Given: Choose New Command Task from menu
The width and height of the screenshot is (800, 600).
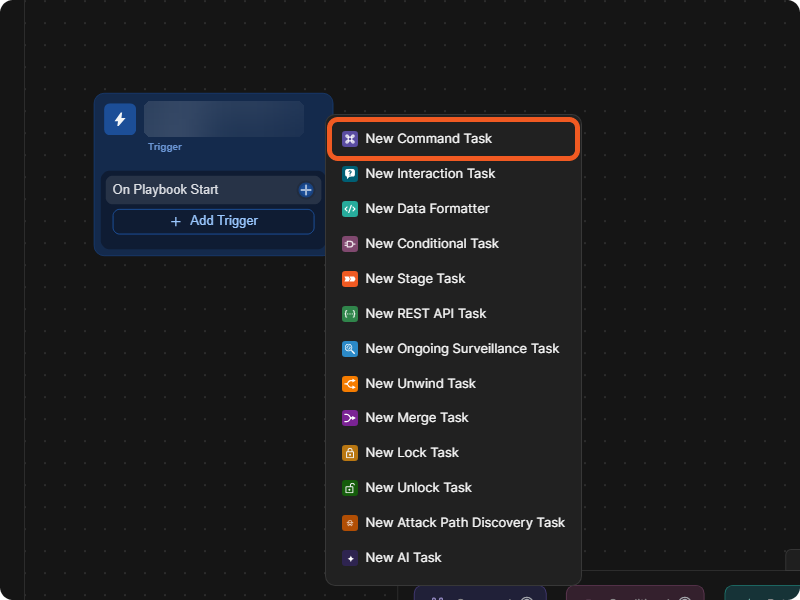Looking at the screenshot, I should [453, 139].
